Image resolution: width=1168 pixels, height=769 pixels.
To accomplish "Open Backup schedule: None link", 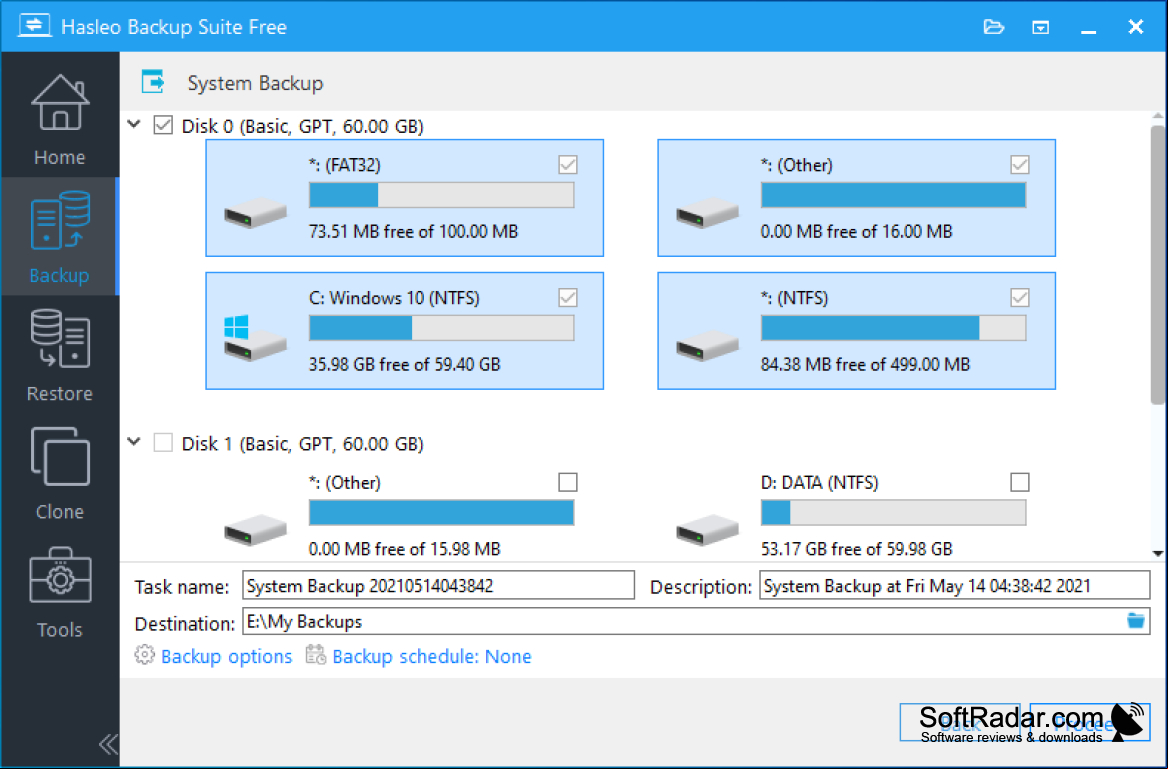I will 432,656.
